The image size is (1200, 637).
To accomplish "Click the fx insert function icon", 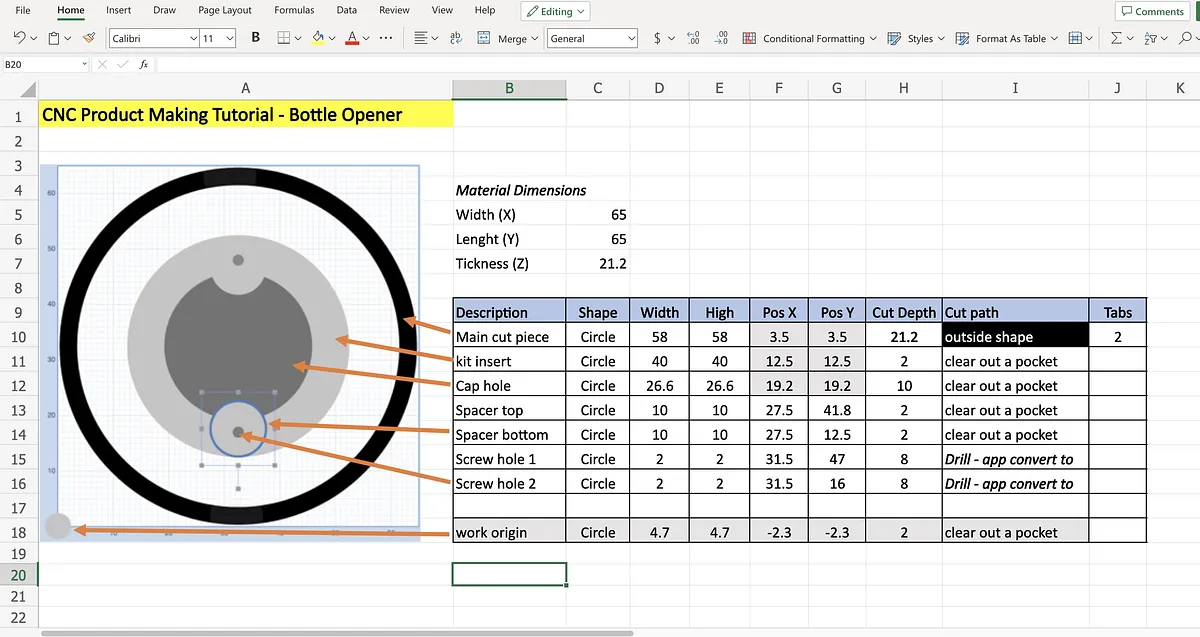I will tap(144, 64).
